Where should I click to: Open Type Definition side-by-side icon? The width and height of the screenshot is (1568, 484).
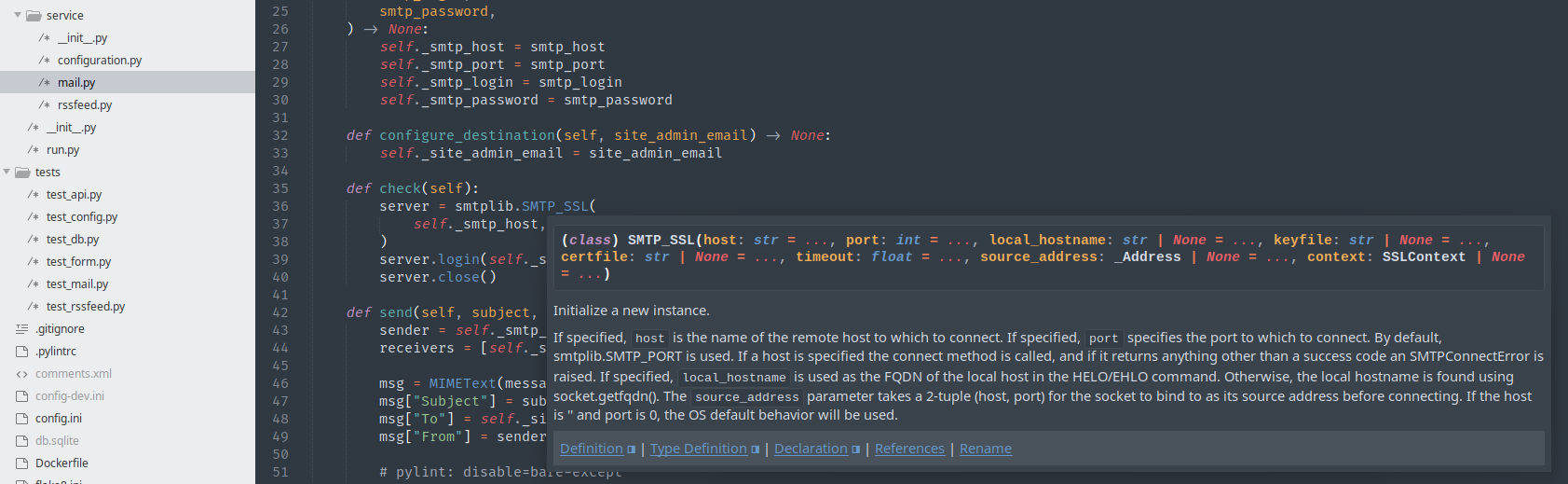756,449
